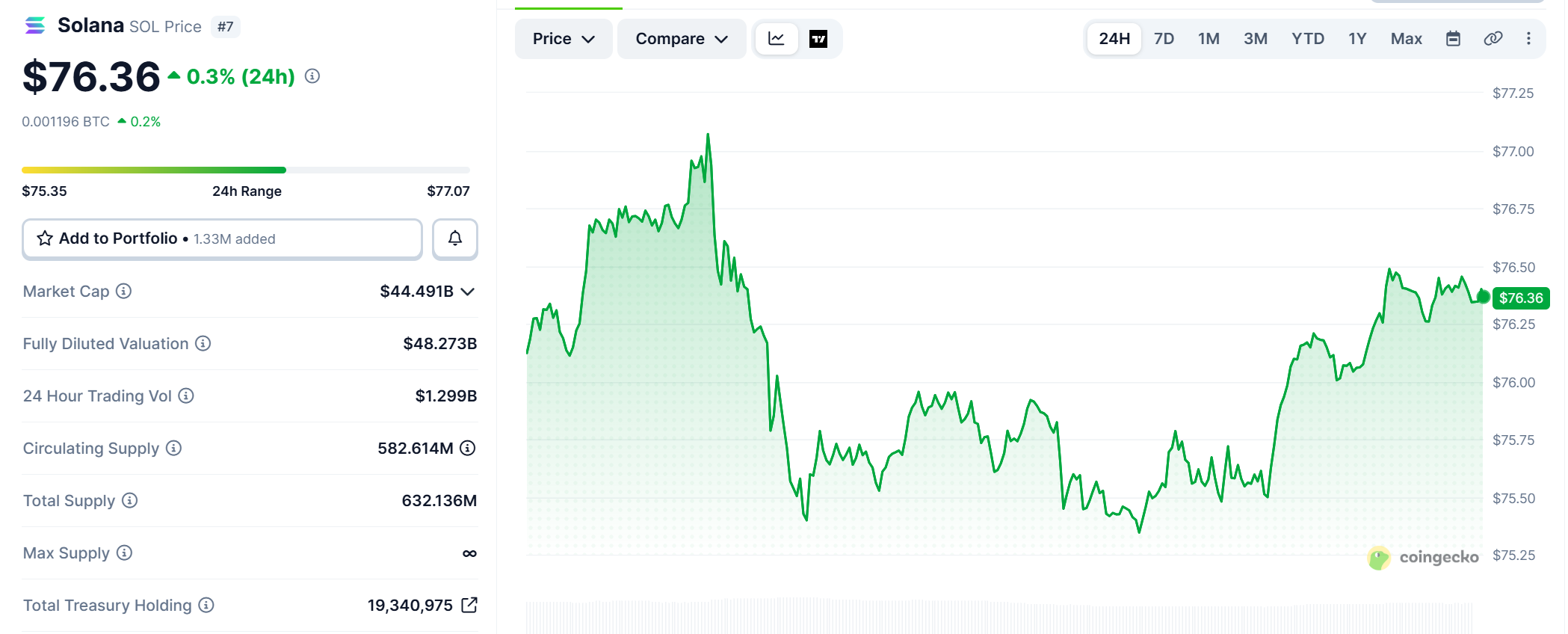
Task: Select the 1M time range
Action: click(1209, 39)
